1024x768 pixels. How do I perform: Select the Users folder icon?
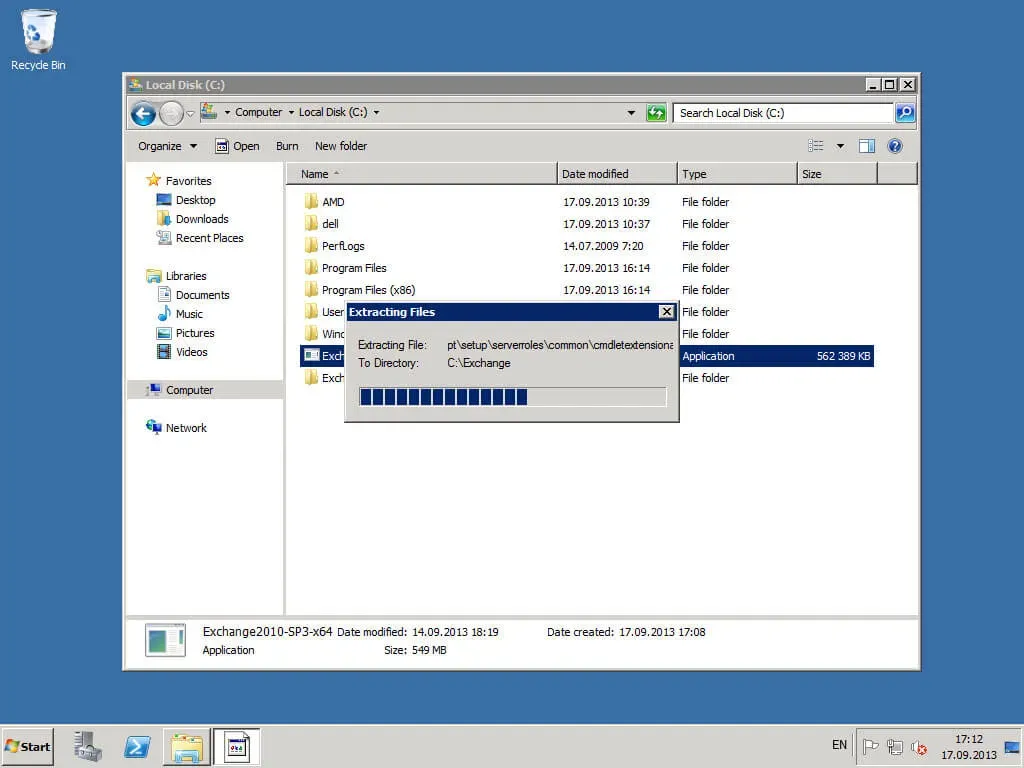click(x=312, y=312)
